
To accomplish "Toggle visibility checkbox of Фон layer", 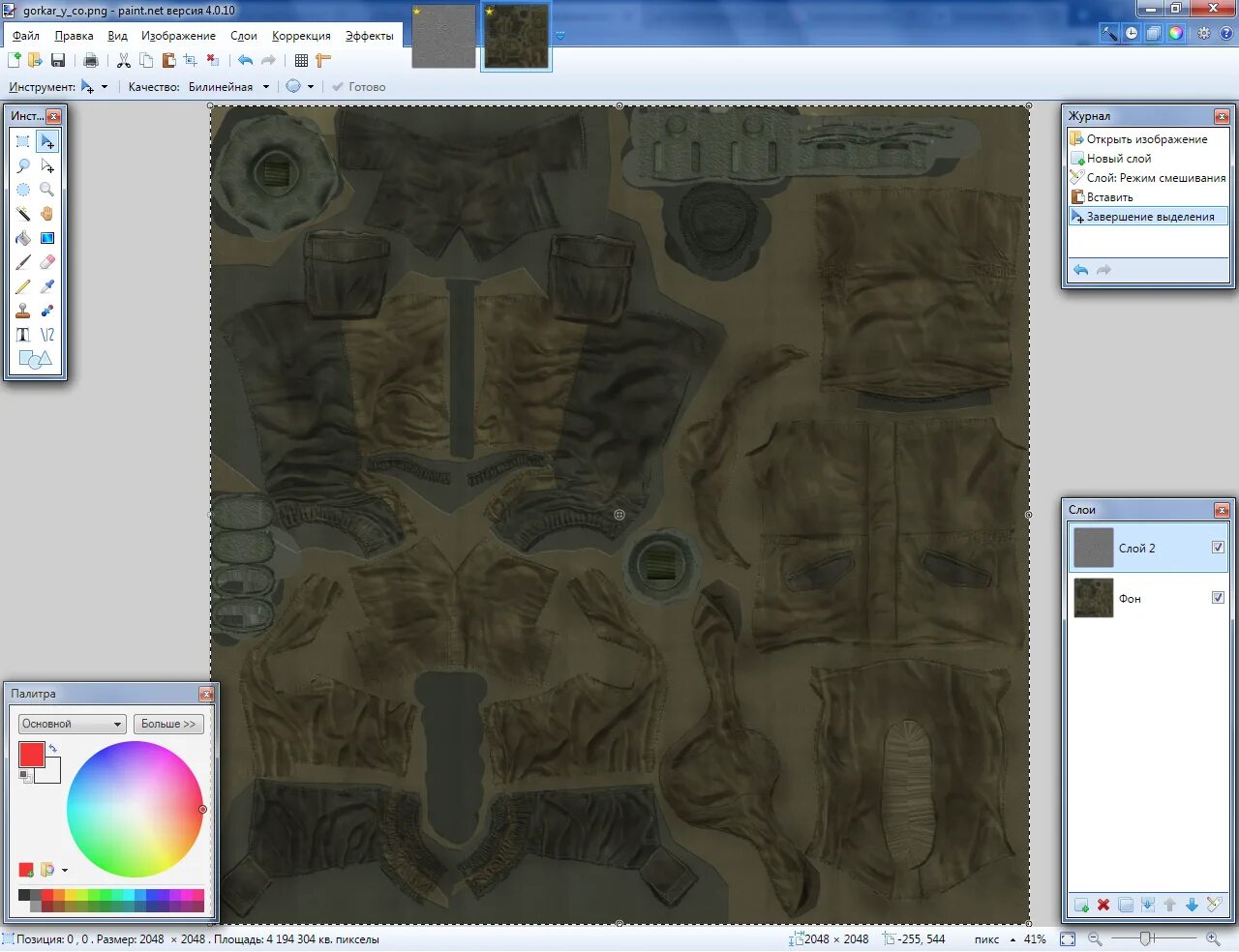I will click(1218, 598).
